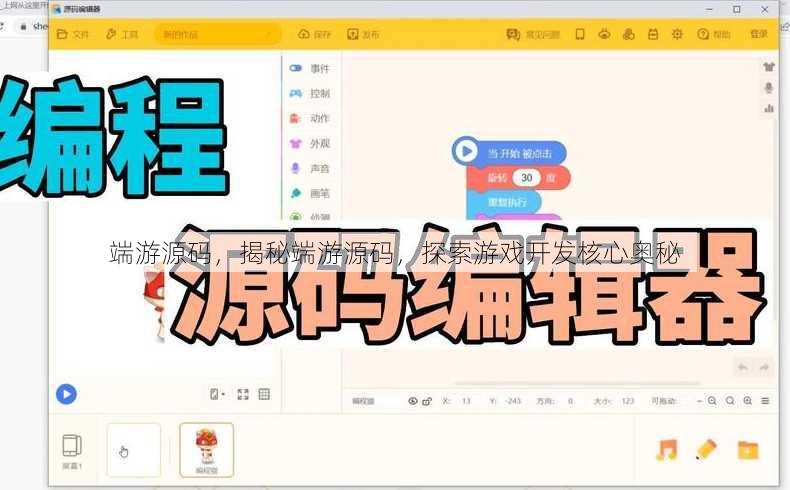Select the mushroom character sprite thumbnail

207,450
